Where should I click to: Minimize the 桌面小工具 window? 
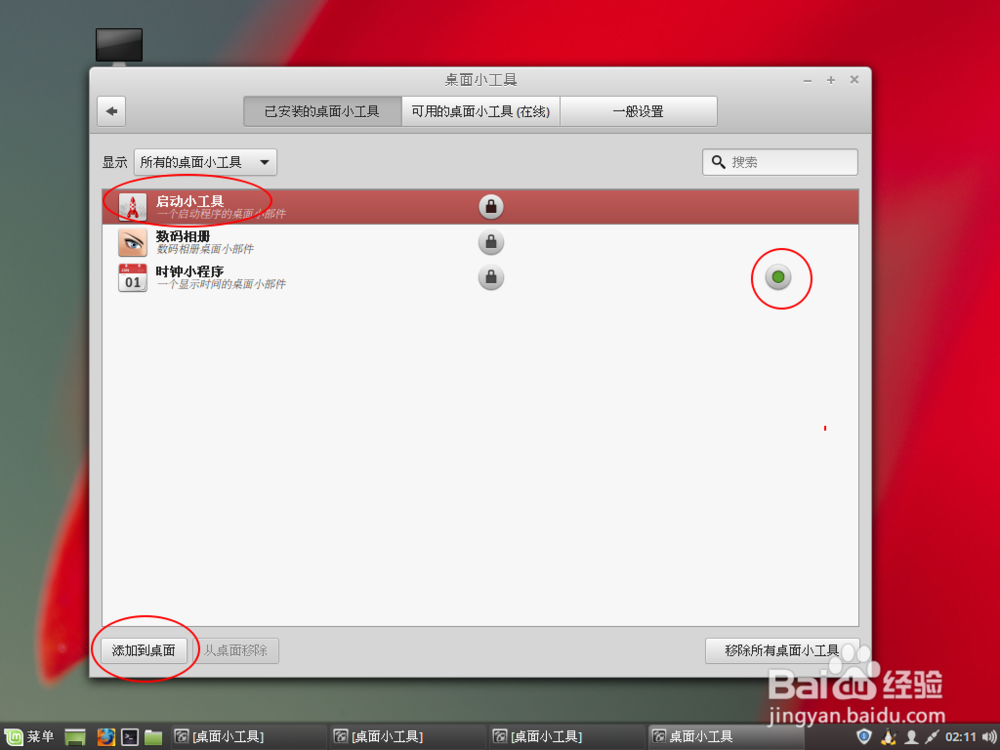[807, 80]
